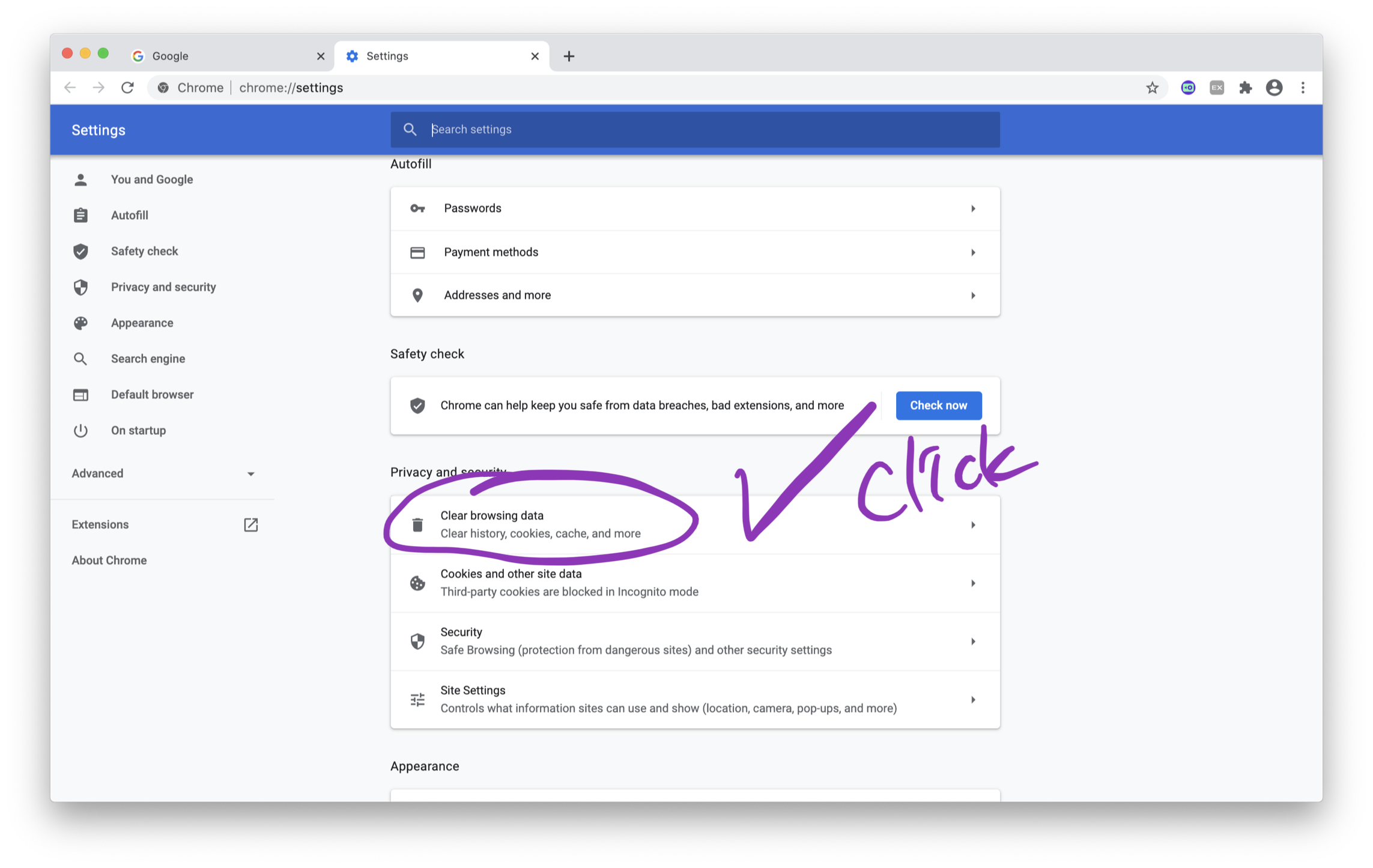
Task: Open the Extensions link in sidebar
Action: pyautogui.click(x=100, y=524)
